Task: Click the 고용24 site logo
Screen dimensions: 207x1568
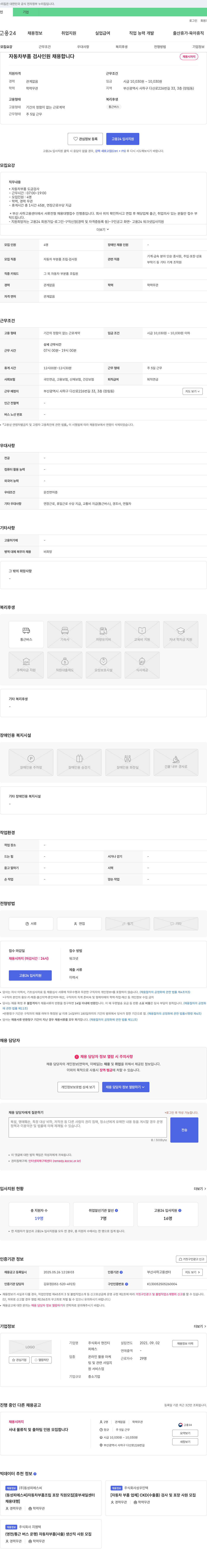Action: tap(8, 33)
